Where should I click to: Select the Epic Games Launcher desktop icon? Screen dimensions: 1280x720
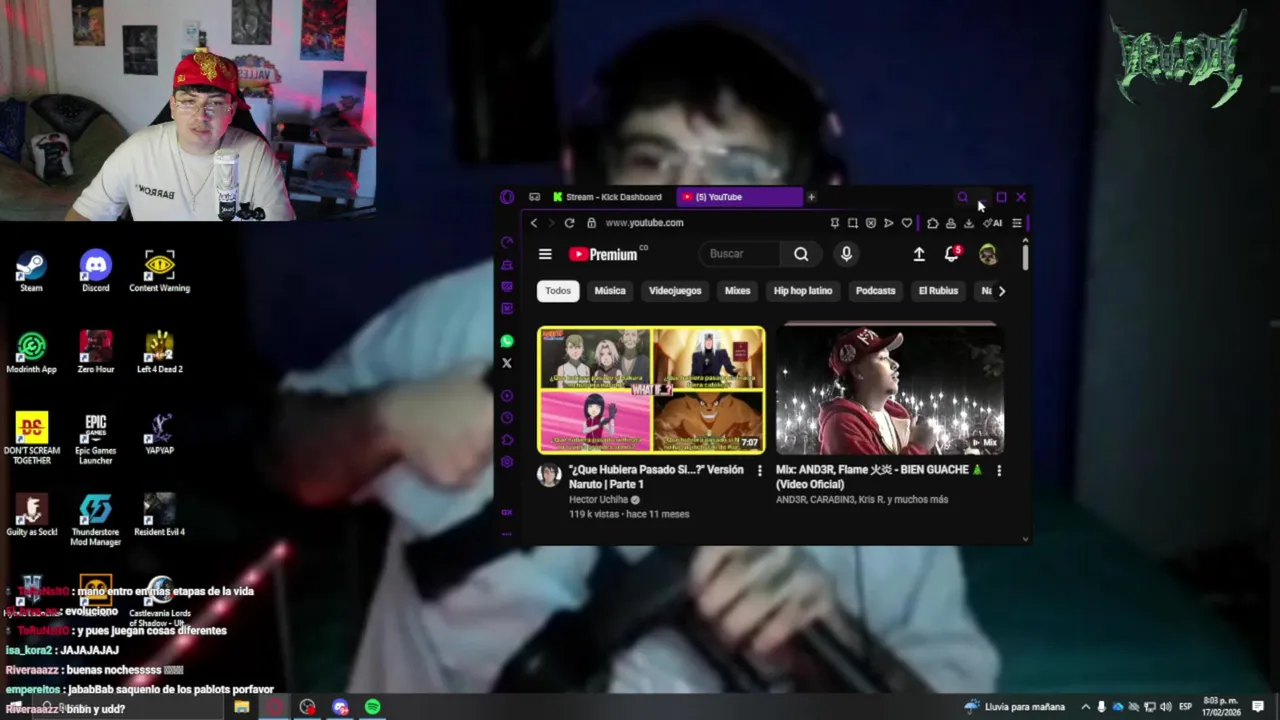(96, 438)
